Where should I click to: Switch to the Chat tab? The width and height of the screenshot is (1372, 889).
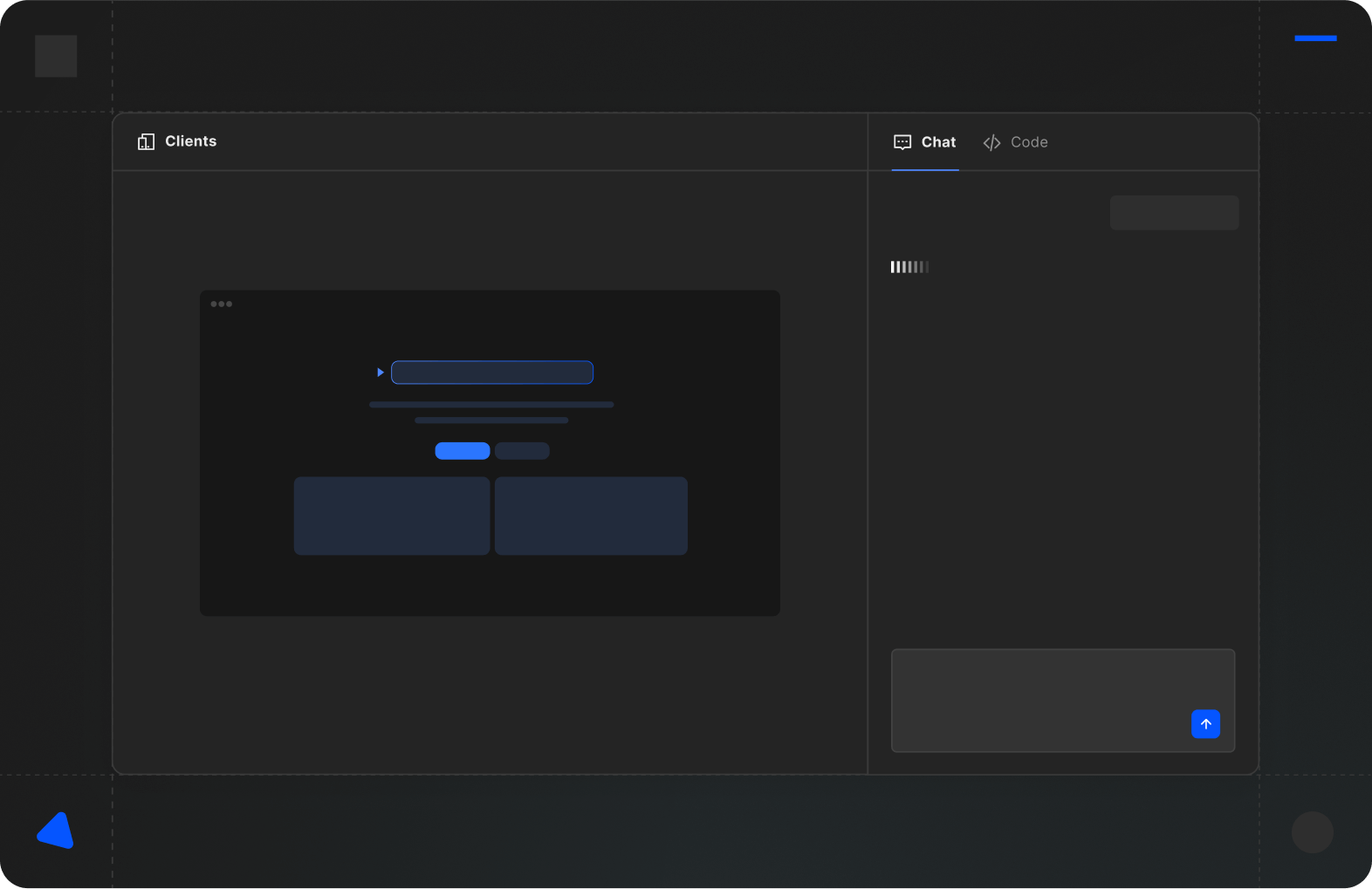pyautogui.click(x=925, y=142)
